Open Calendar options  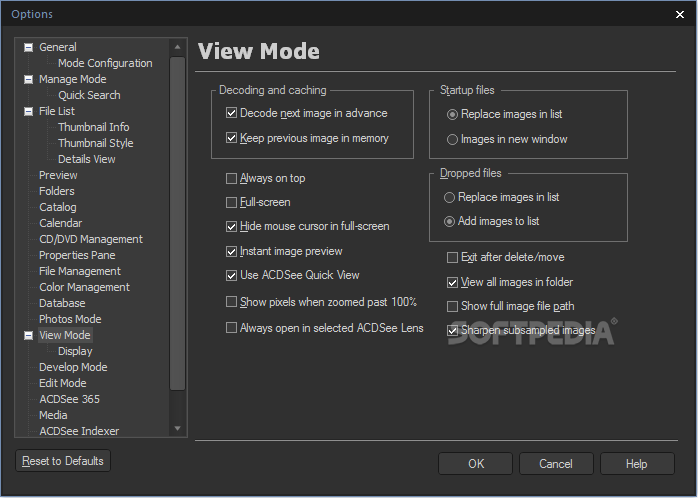(x=61, y=223)
